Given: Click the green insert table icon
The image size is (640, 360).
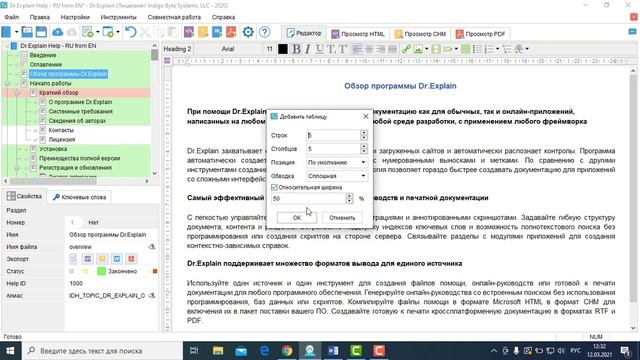Looking at the screenshot, I should (465, 49).
